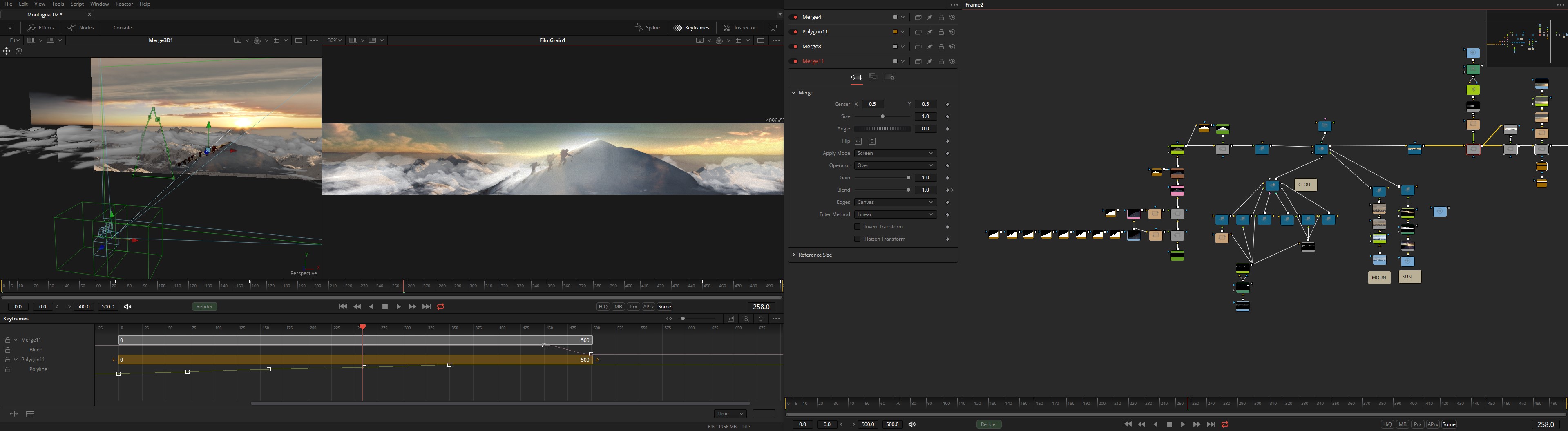Open the Effects library panel

41,27
